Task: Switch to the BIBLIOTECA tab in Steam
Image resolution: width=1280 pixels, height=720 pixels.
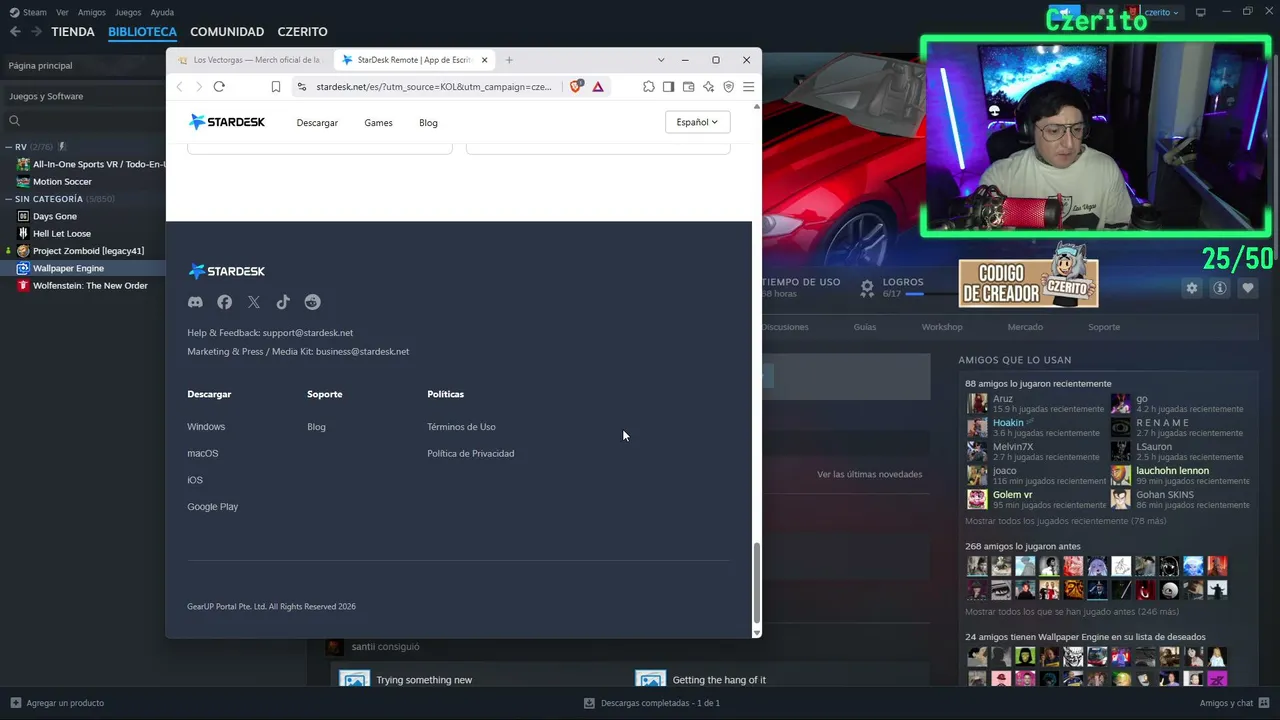Action: [142, 32]
